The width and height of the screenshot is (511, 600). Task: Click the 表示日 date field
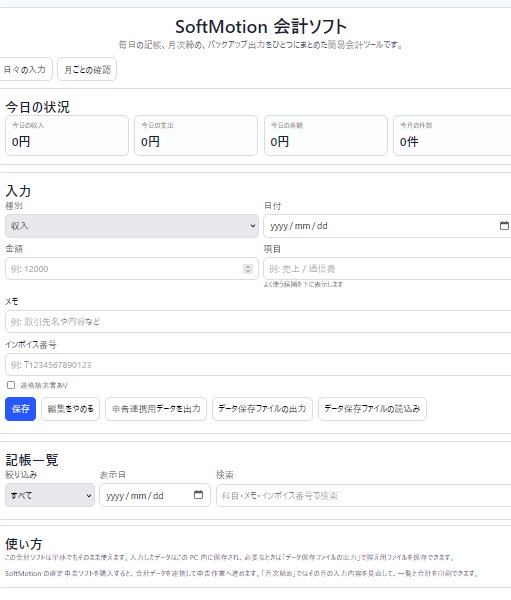tap(155, 495)
